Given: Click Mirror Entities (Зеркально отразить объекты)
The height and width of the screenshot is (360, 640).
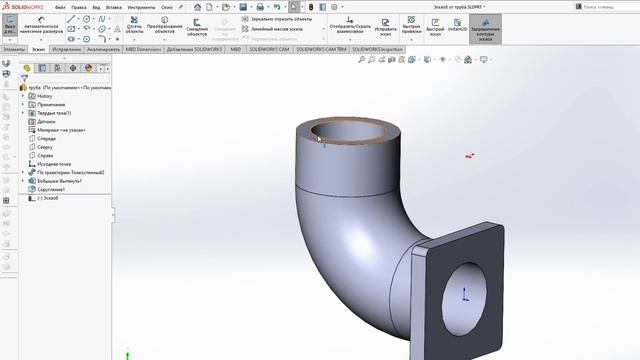Looking at the screenshot, I should click(276, 19).
